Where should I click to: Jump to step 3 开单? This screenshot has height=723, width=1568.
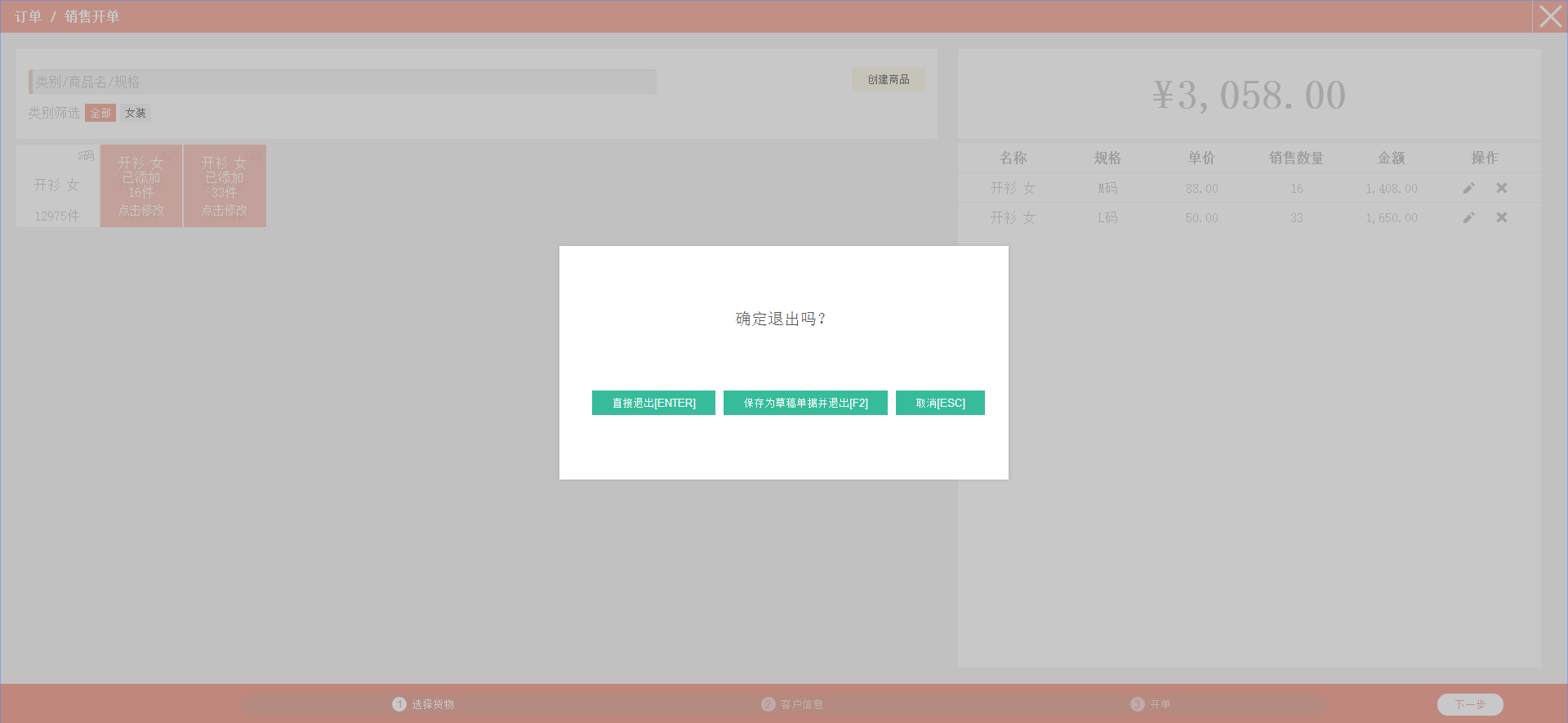point(1151,704)
